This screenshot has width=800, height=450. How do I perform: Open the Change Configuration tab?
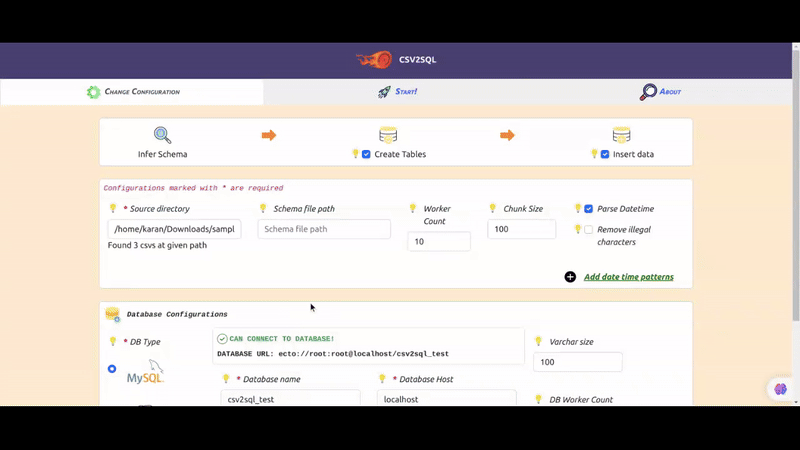pyautogui.click(x=132, y=92)
